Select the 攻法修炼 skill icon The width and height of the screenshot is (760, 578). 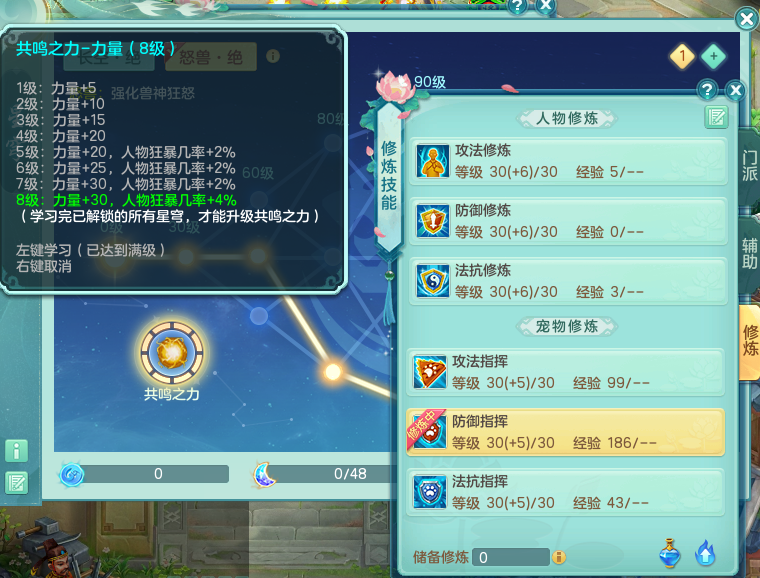(432, 160)
